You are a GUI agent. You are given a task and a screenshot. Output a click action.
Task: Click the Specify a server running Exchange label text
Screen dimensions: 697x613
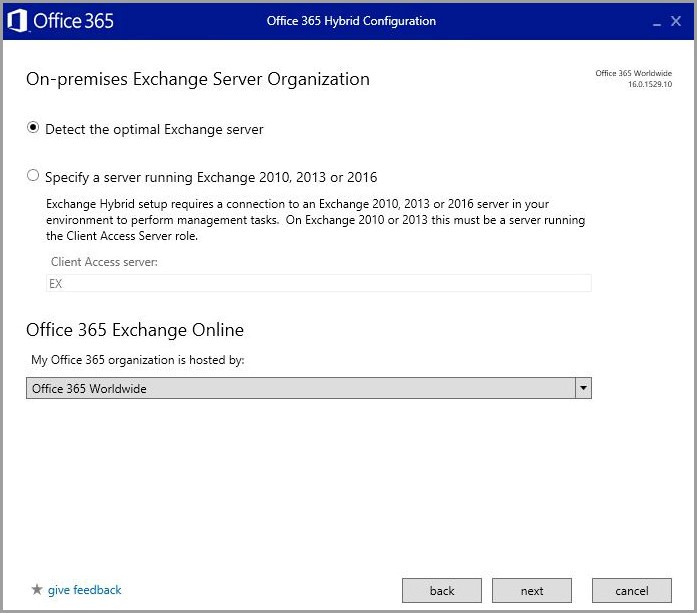point(210,177)
